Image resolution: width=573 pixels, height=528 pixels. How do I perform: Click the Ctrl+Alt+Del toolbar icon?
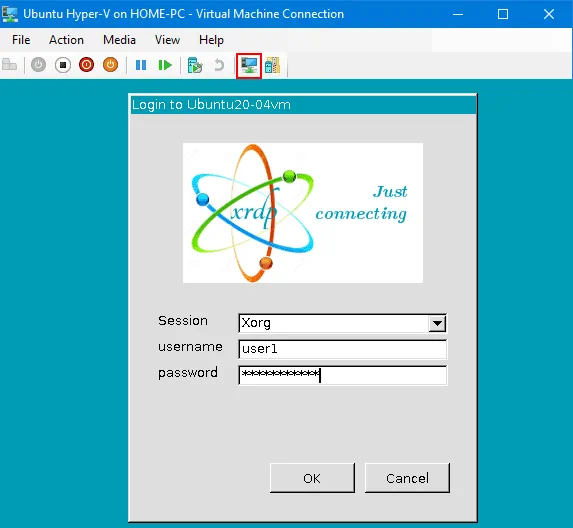point(10,65)
